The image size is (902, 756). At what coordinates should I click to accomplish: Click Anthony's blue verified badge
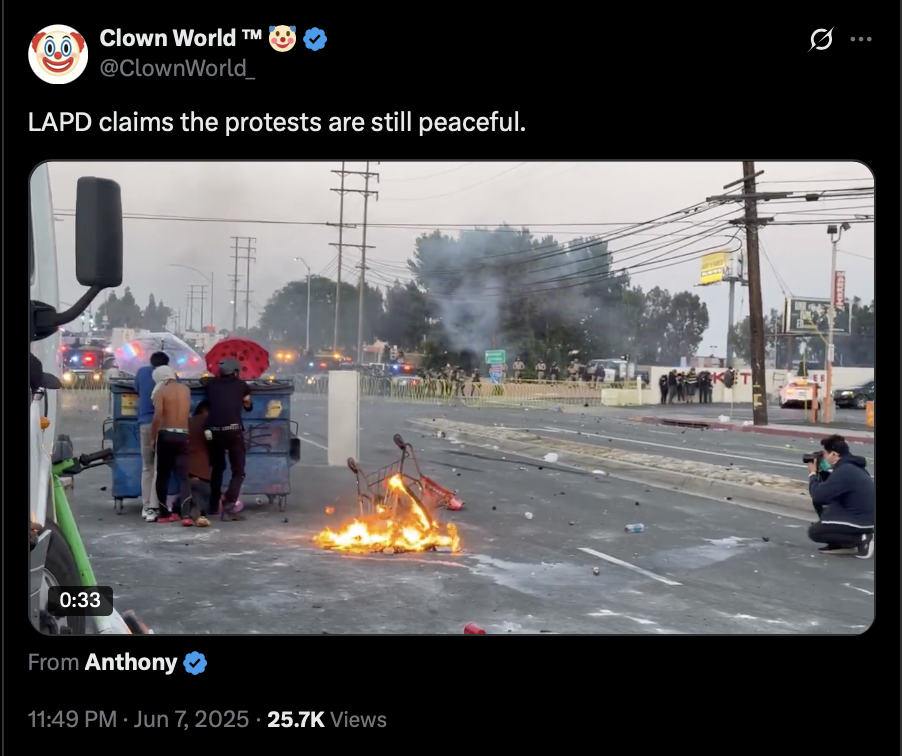click(195, 663)
